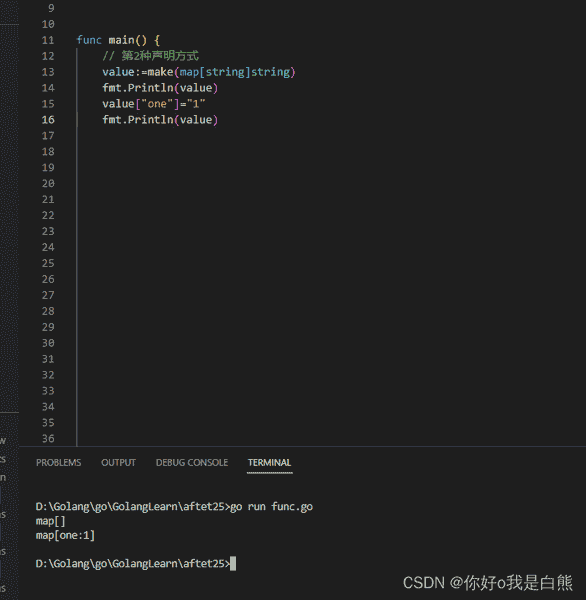The image size is (586, 600).
Task: Click the first fmt.Println(value) statement
Action: [160, 88]
